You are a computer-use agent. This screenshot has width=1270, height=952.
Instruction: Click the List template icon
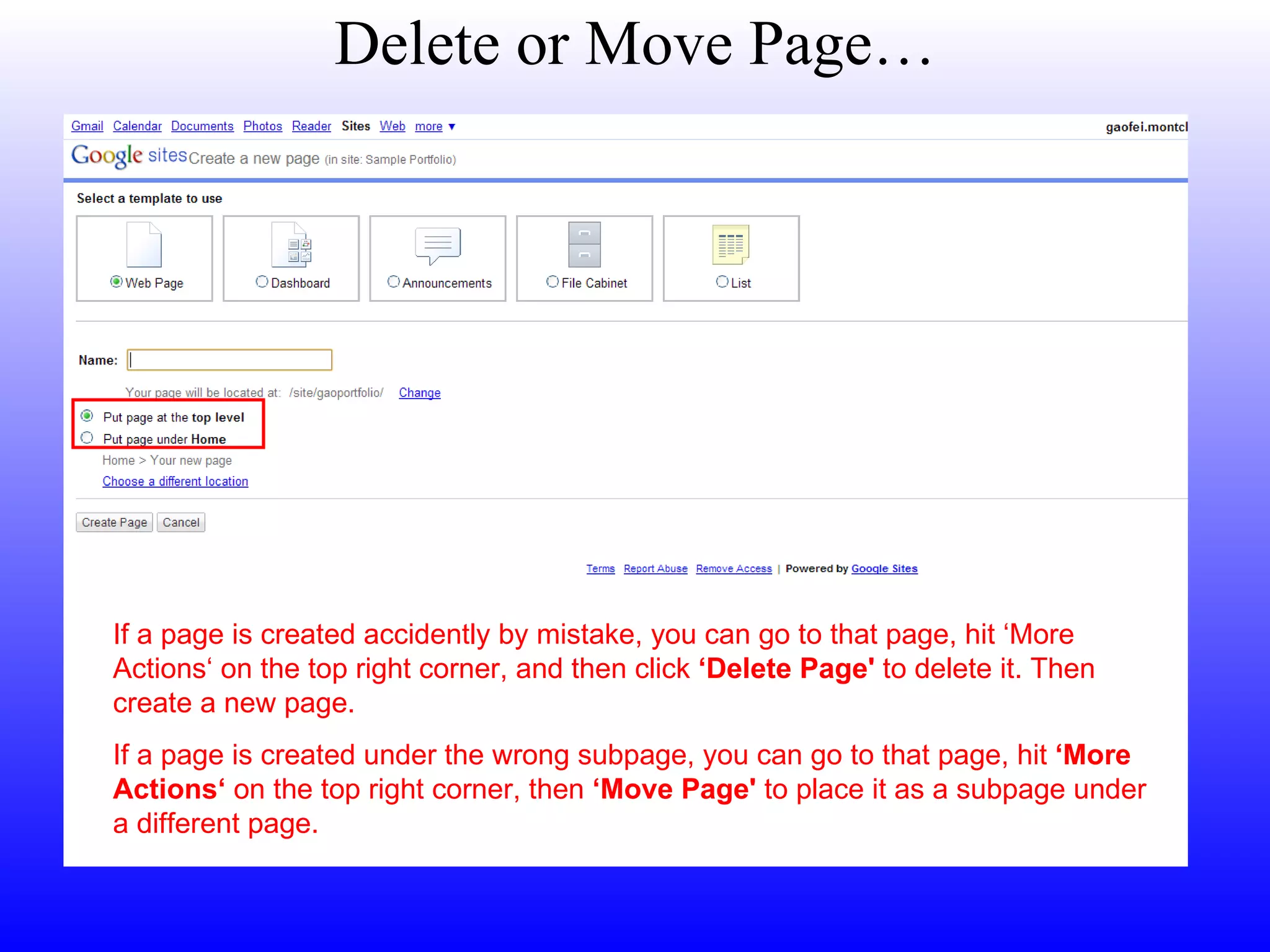731,244
